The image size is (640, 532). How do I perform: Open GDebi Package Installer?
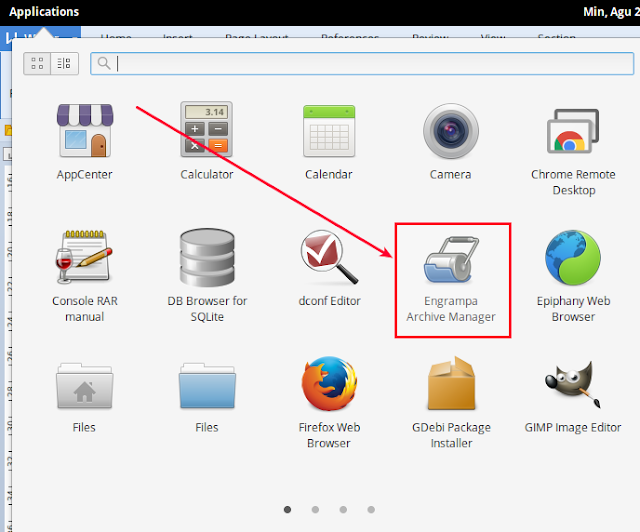(x=451, y=402)
